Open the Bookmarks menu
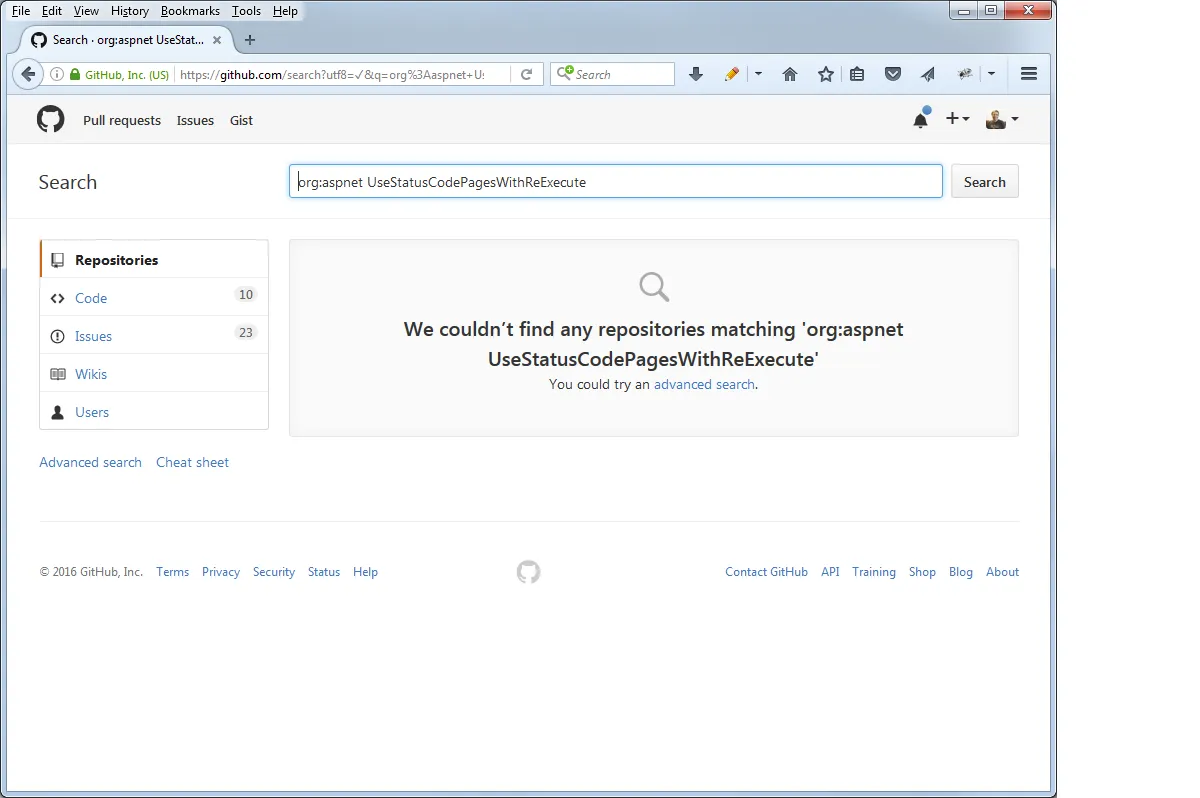This screenshot has height=798, width=1200. [x=190, y=11]
